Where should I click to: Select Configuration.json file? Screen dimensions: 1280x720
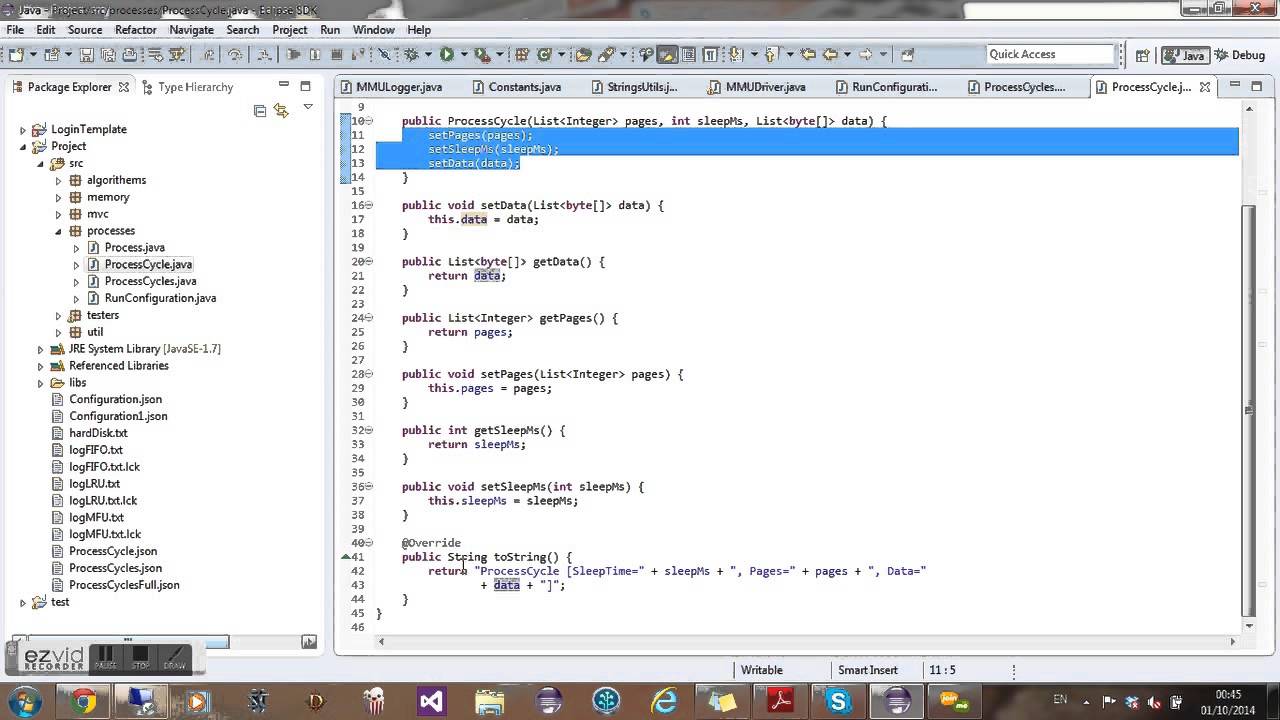(x=115, y=399)
